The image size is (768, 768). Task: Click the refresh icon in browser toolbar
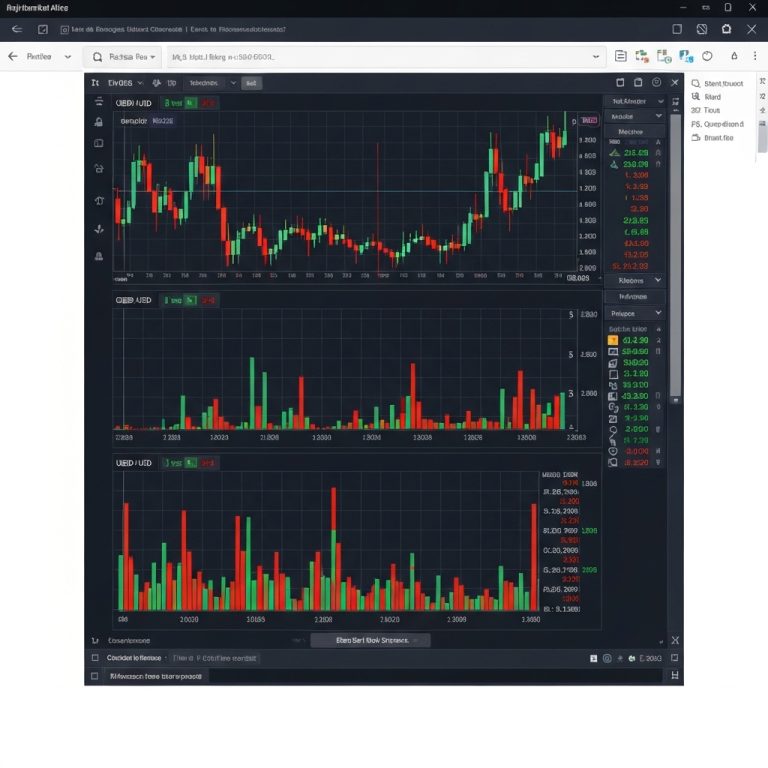click(x=707, y=57)
